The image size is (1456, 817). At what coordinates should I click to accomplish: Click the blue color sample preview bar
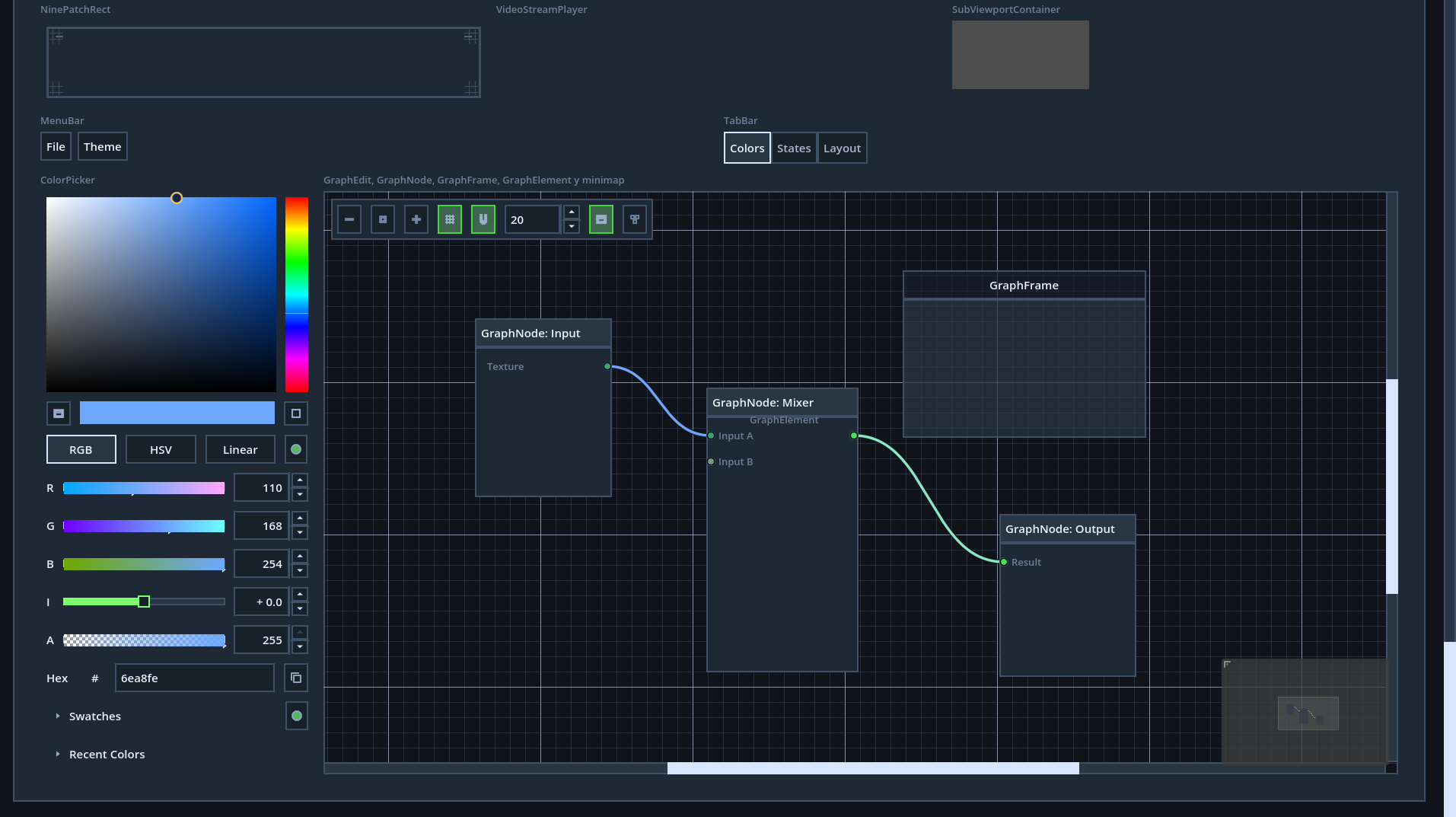[177, 413]
